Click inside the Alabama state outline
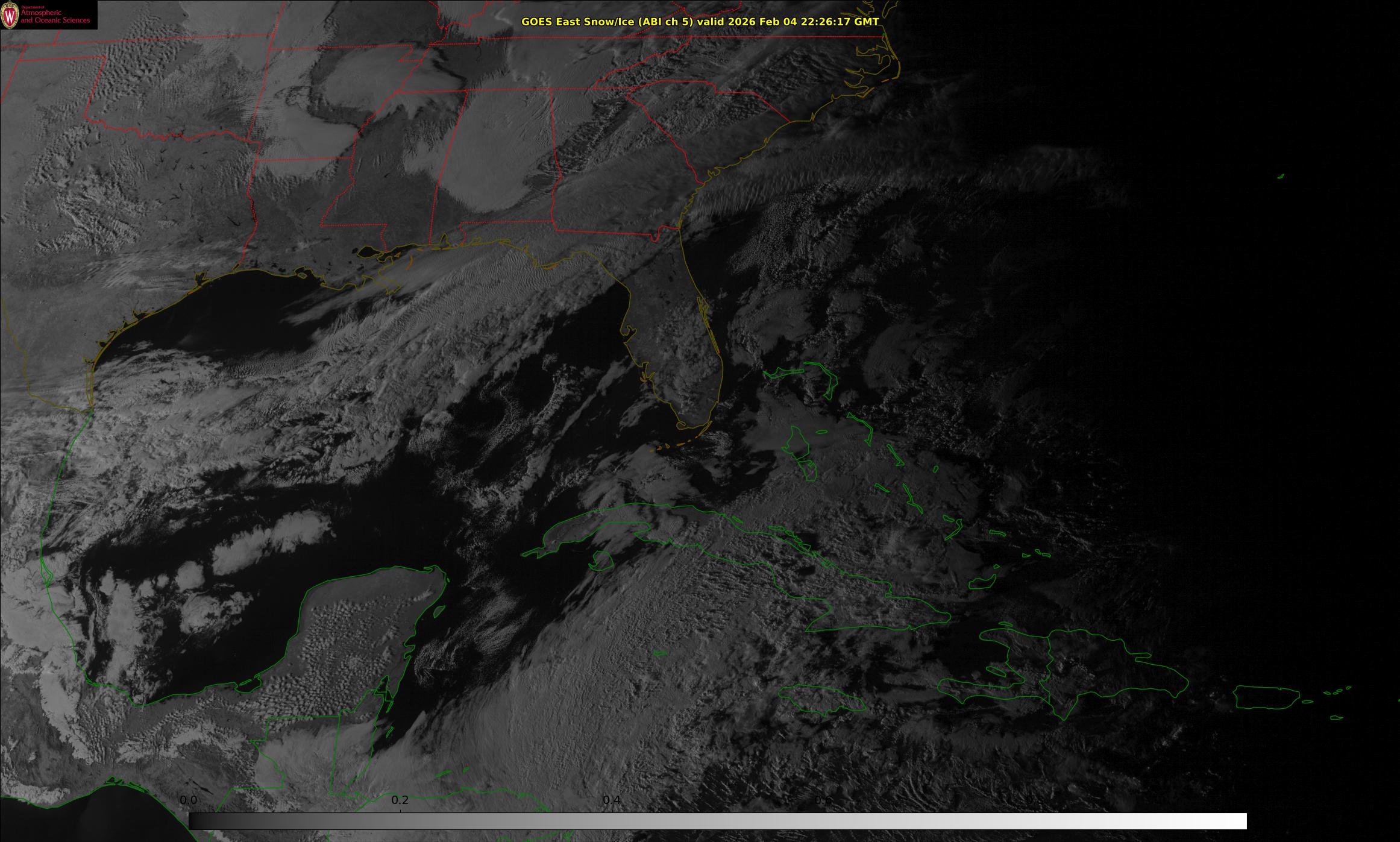This screenshot has width=1400, height=842. click(x=500, y=157)
